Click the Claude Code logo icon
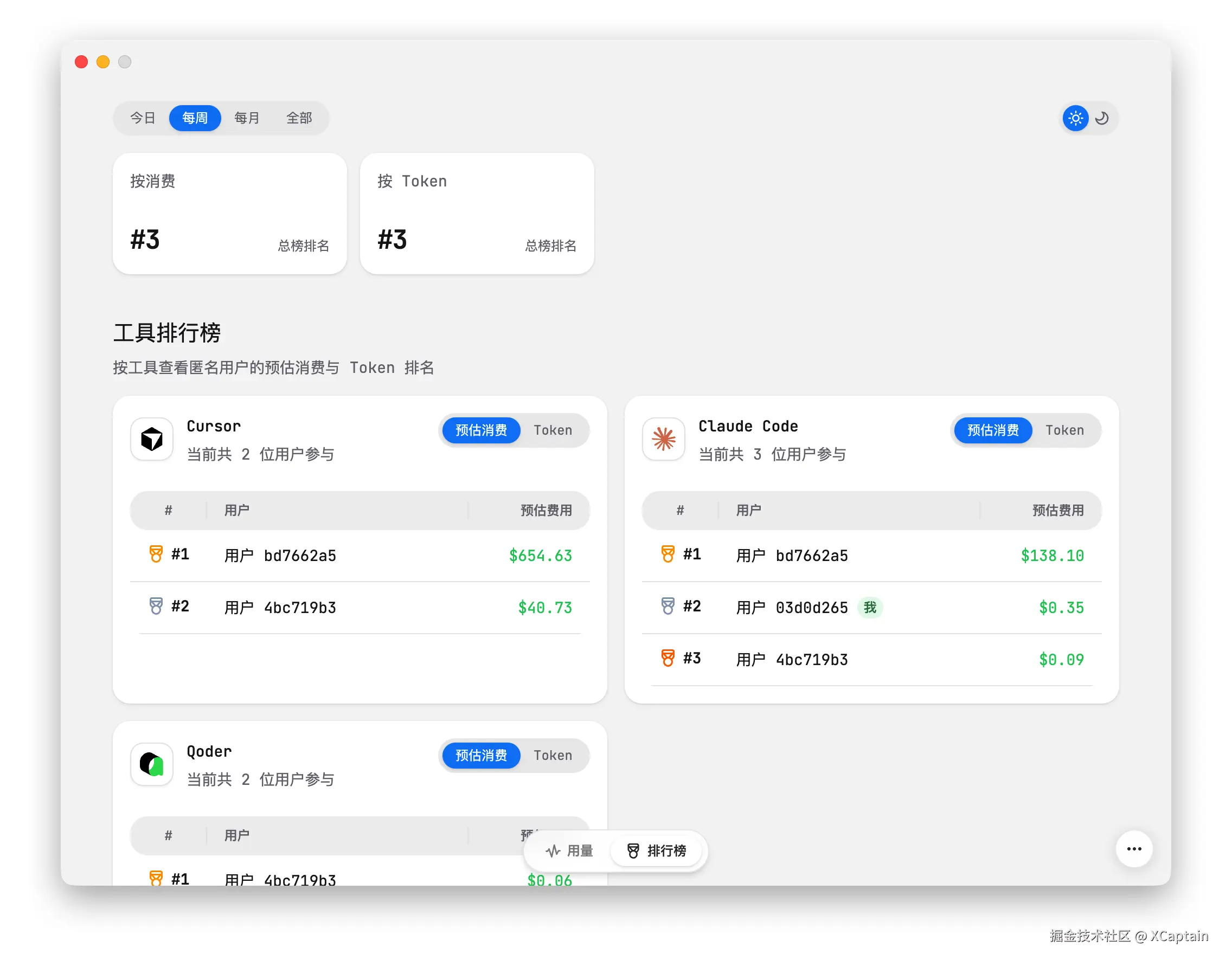1232x967 pixels. point(663,439)
